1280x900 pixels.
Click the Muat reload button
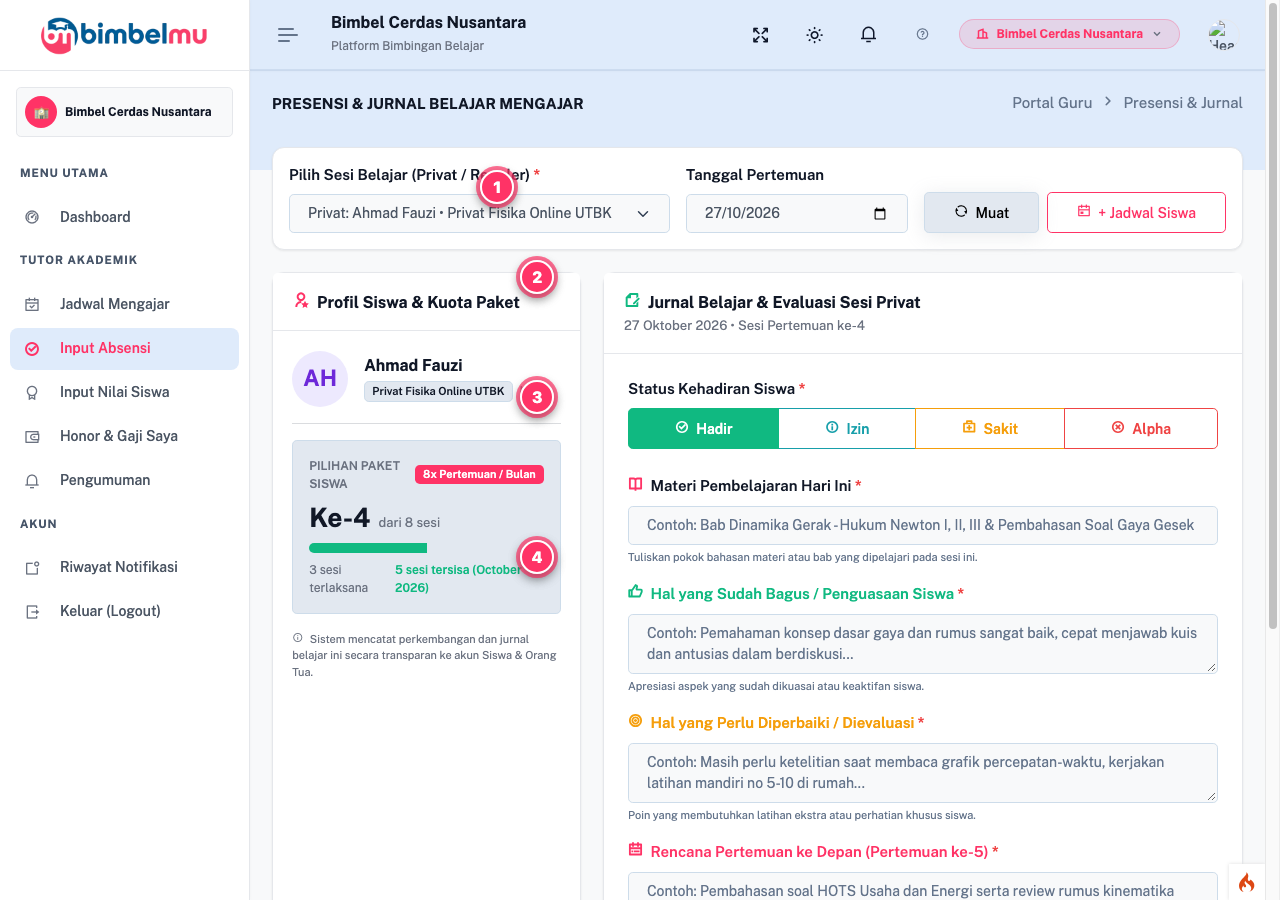981,212
